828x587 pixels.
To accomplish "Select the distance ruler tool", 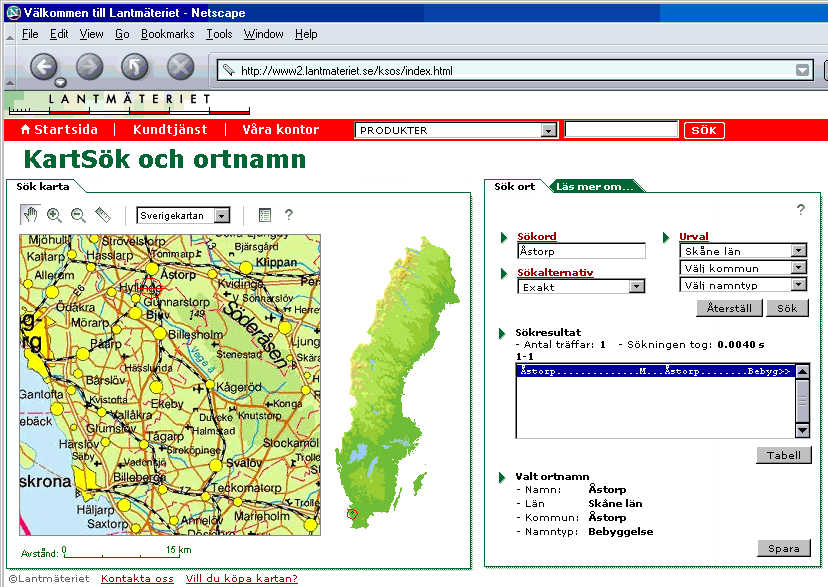I will tap(102, 215).
